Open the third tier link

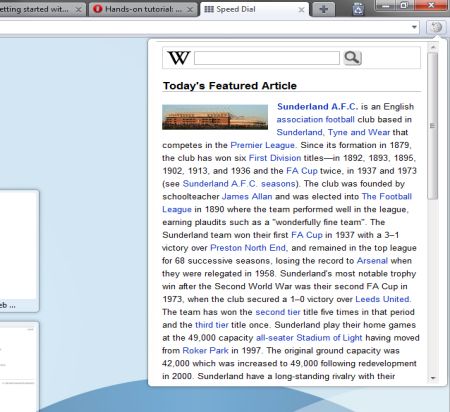pos(212,325)
